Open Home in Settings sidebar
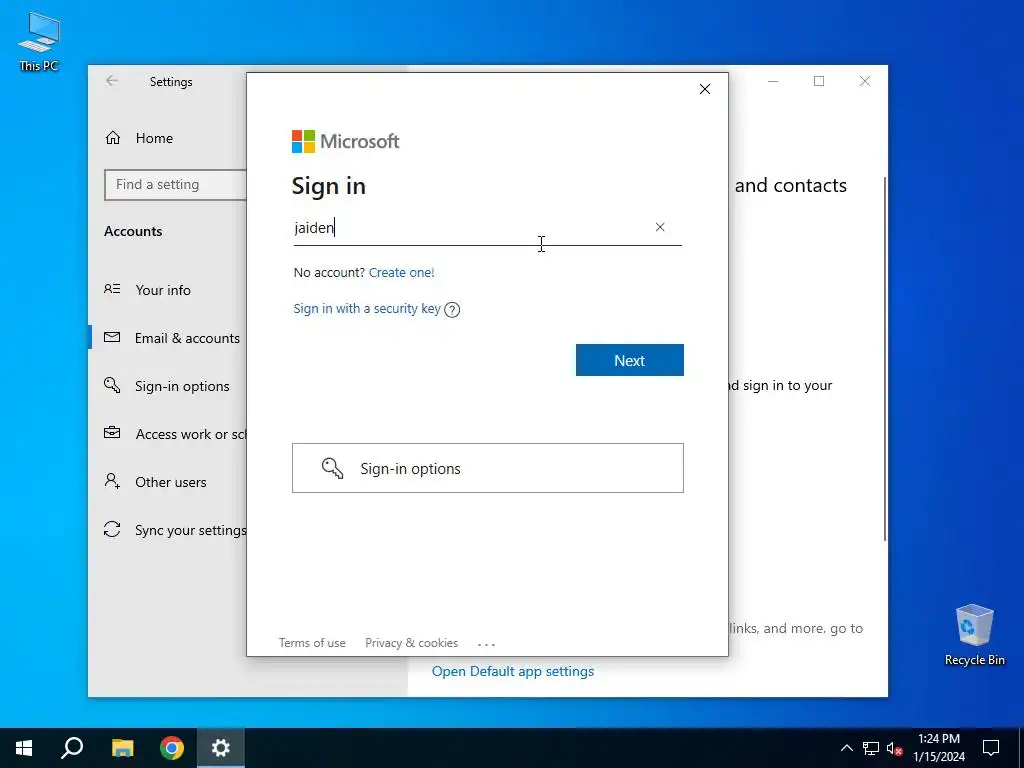Image resolution: width=1024 pixels, height=768 pixels. pyautogui.click(x=154, y=138)
